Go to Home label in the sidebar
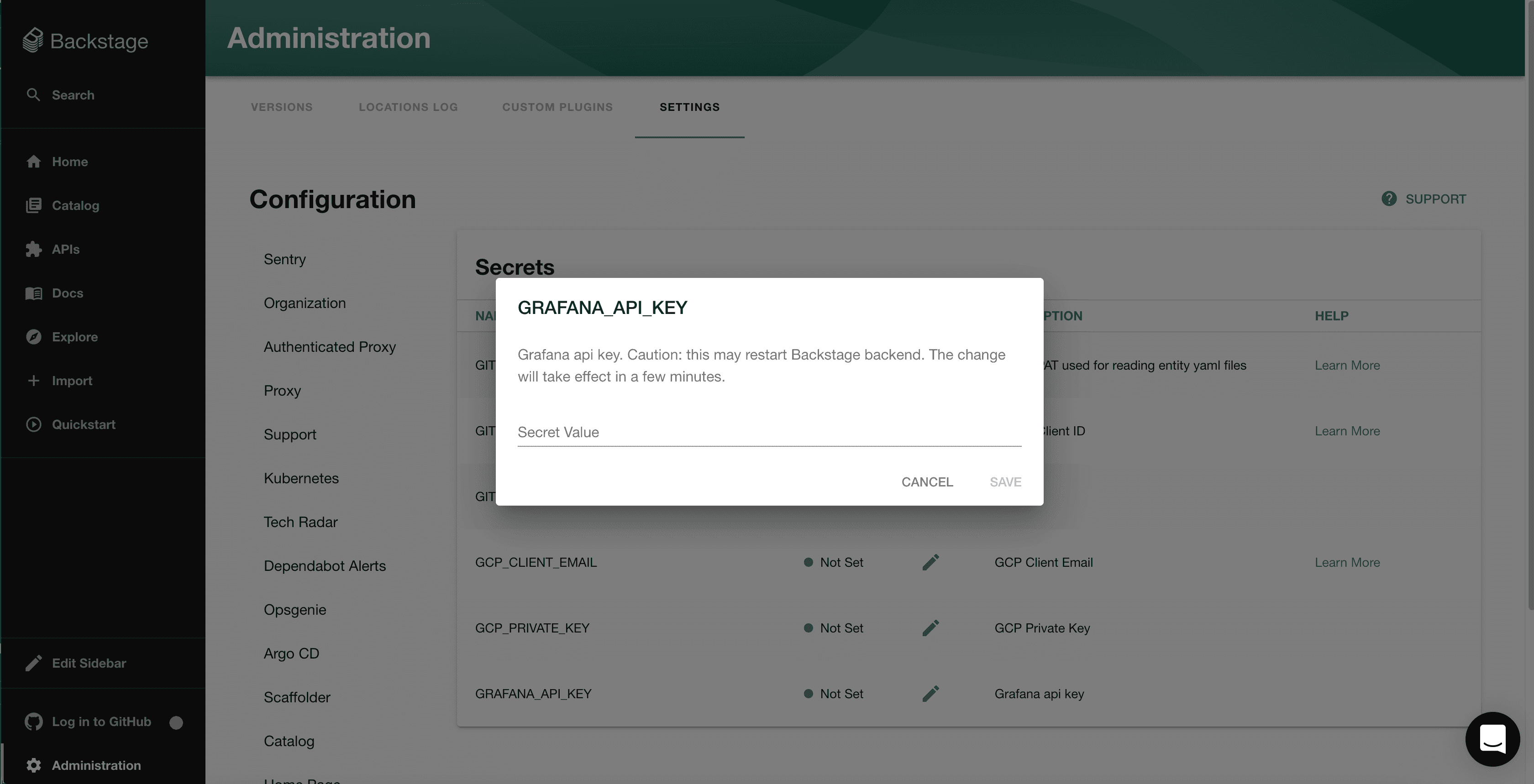1534x784 pixels. click(x=70, y=162)
